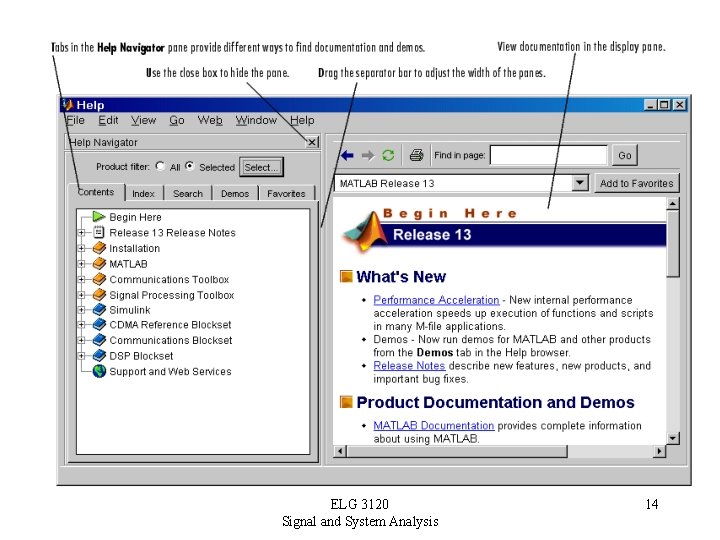Click the CDMA Reference Blockset book icon

pos(99,325)
